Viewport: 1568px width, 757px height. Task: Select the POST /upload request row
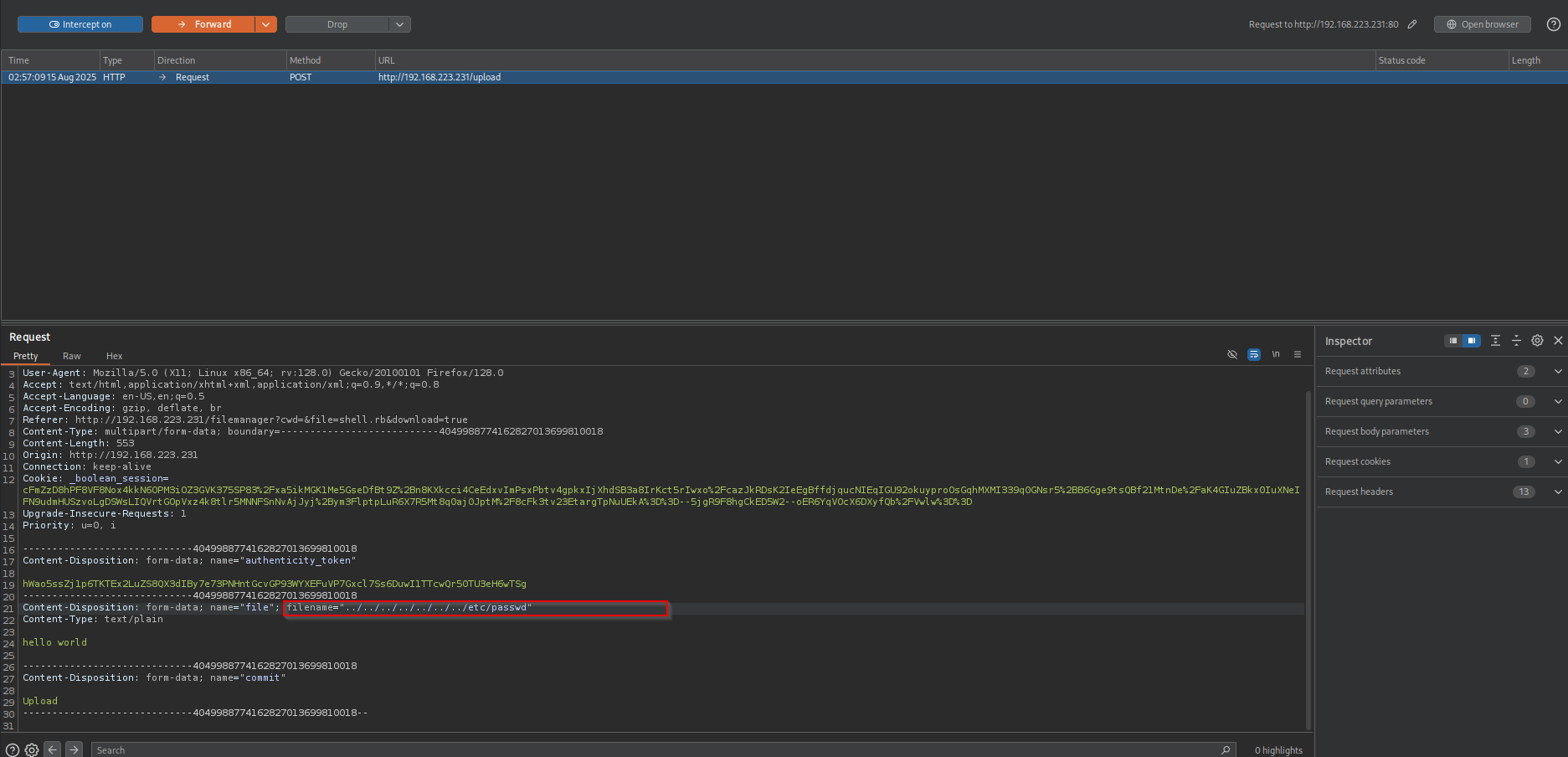click(784, 77)
